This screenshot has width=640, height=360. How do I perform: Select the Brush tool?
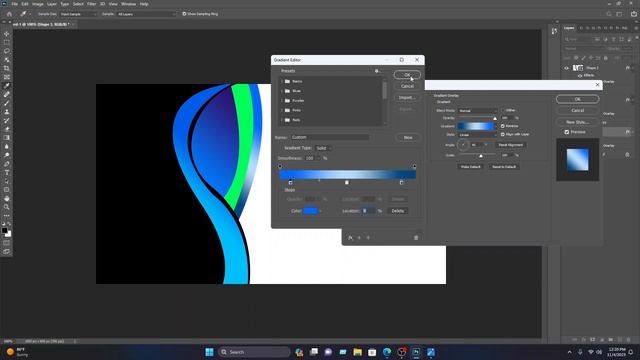pos(7,103)
